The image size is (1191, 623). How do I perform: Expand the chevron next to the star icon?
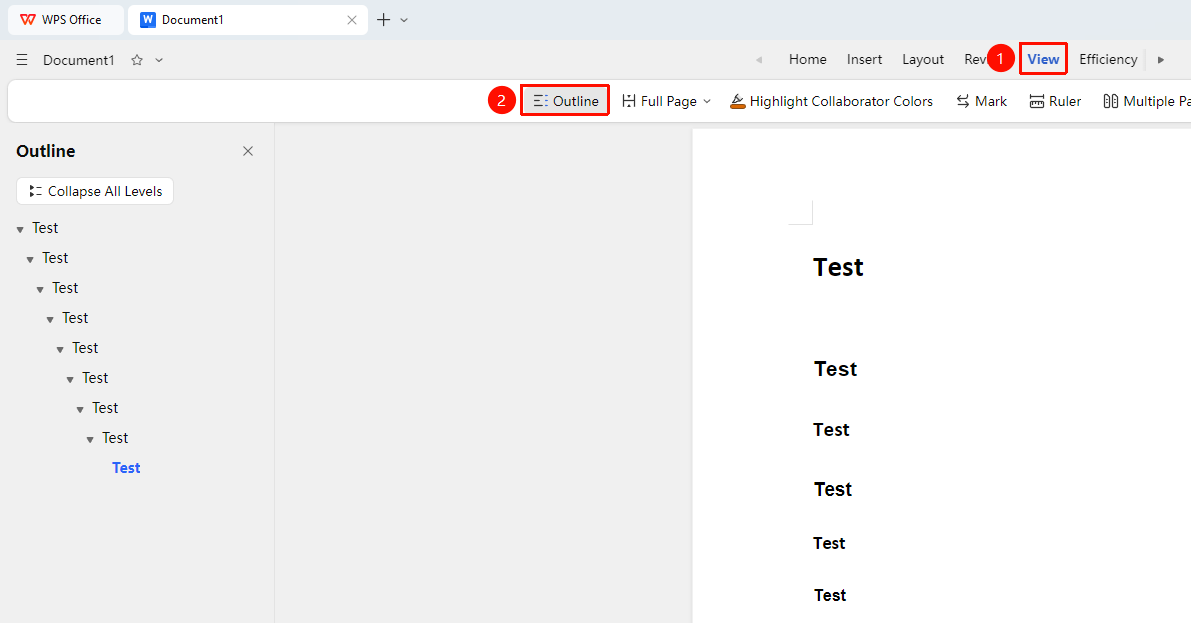(159, 59)
